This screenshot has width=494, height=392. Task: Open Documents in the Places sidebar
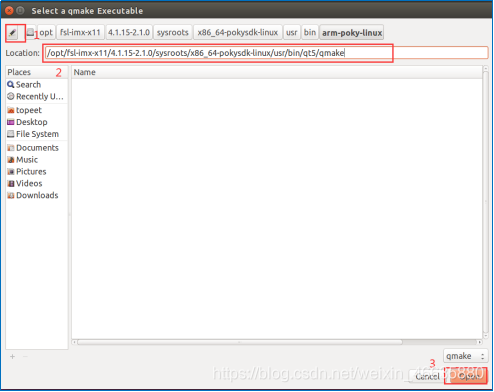37,148
